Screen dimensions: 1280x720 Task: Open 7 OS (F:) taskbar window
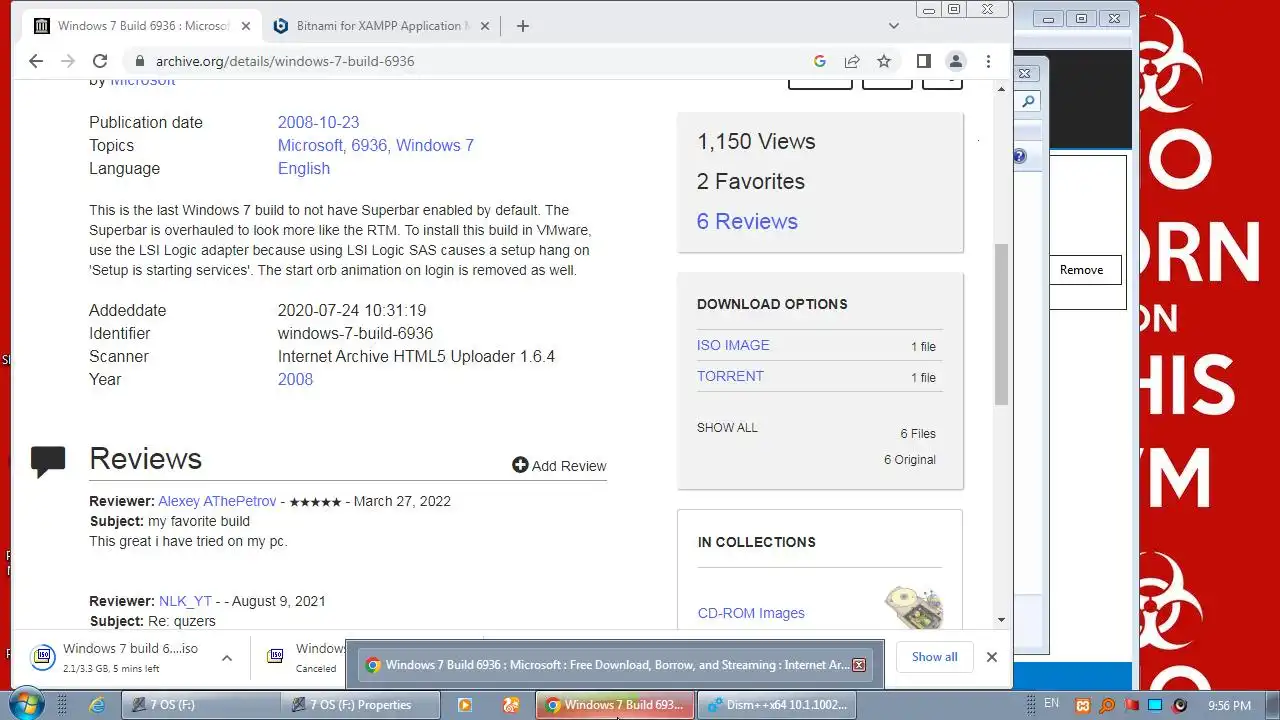pyautogui.click(x=199, y=705)
